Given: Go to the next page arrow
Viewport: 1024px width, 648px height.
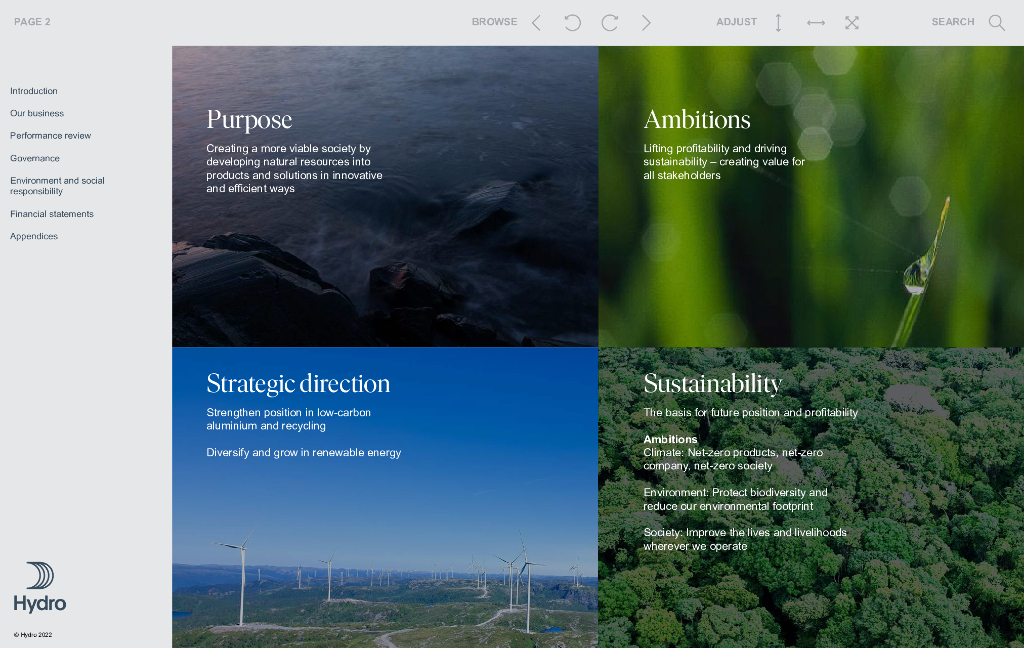Looking at the screenshot, I should (646, 22).
